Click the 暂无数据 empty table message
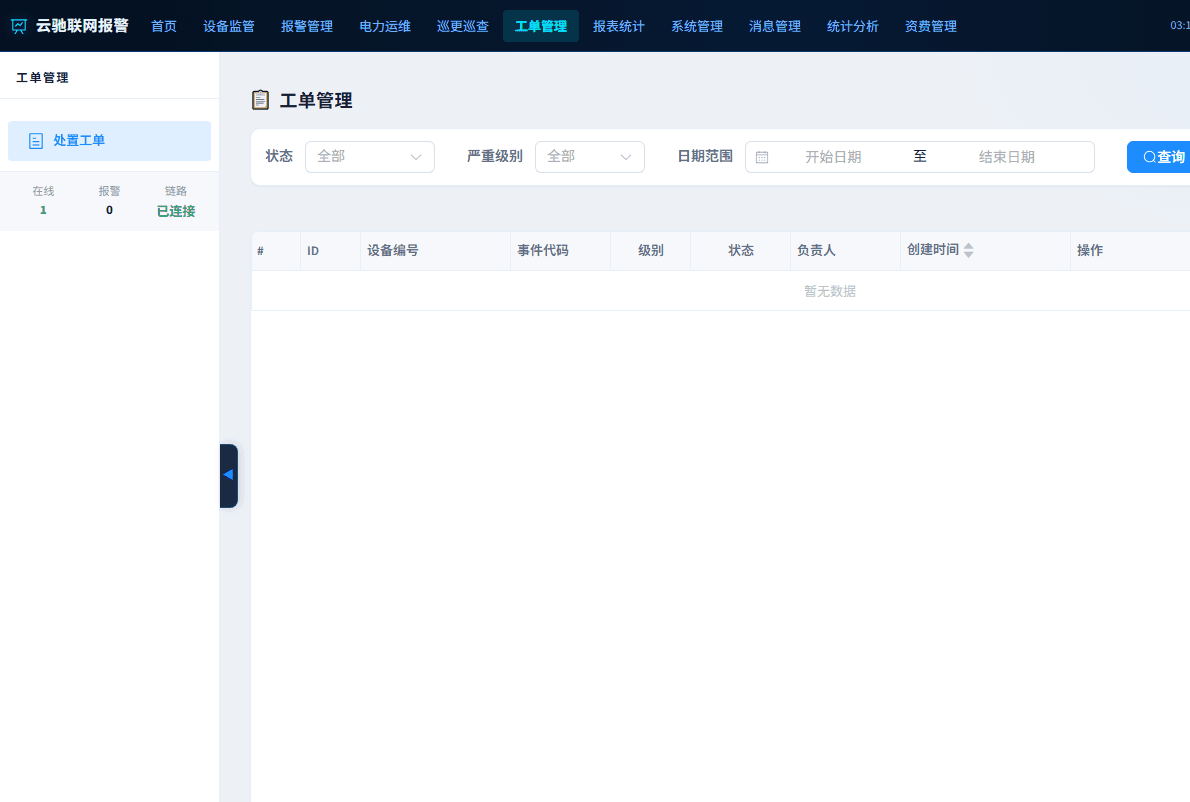The image size is (1190, 802). pyautogui.click(x=830, y=291)
